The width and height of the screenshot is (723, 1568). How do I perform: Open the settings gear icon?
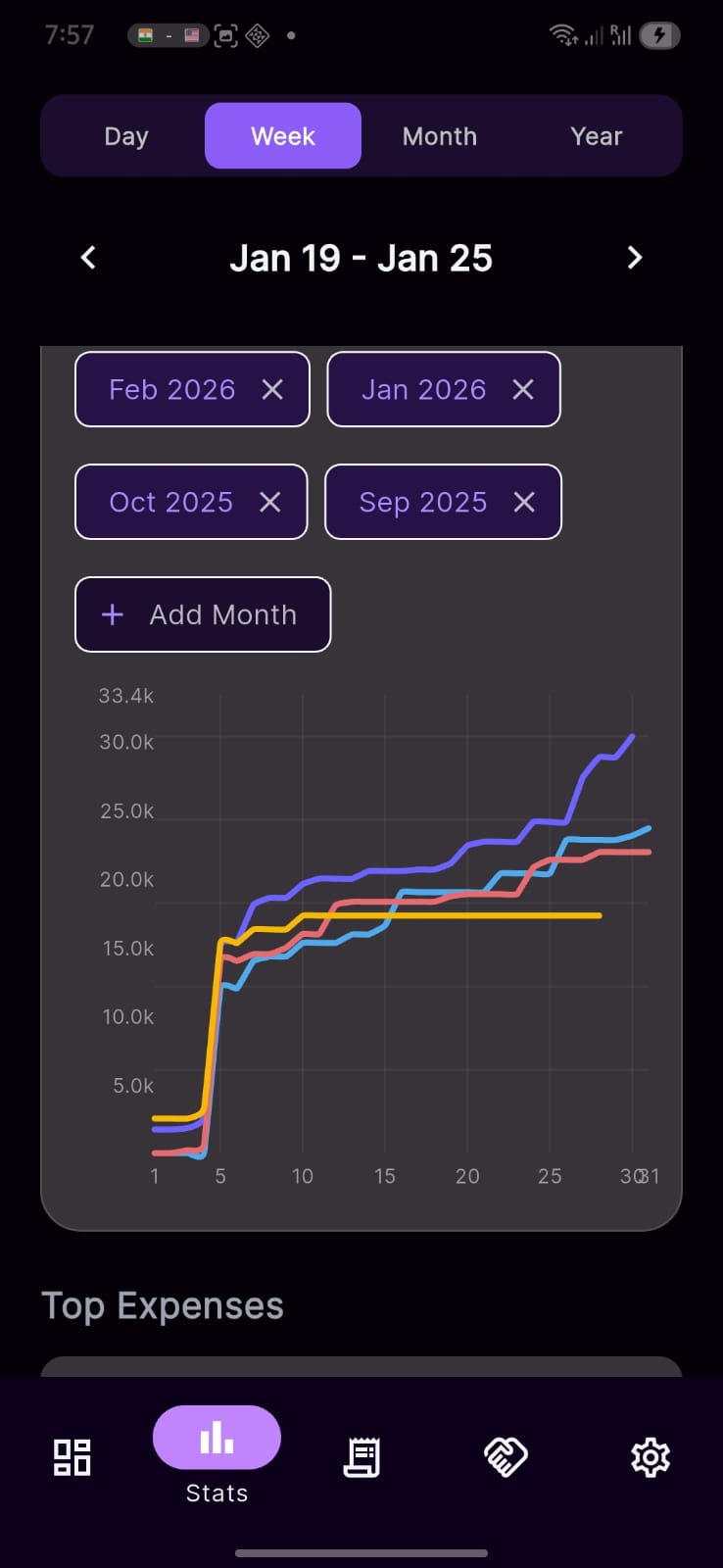pyautogui.click(x=650, y=1457)
